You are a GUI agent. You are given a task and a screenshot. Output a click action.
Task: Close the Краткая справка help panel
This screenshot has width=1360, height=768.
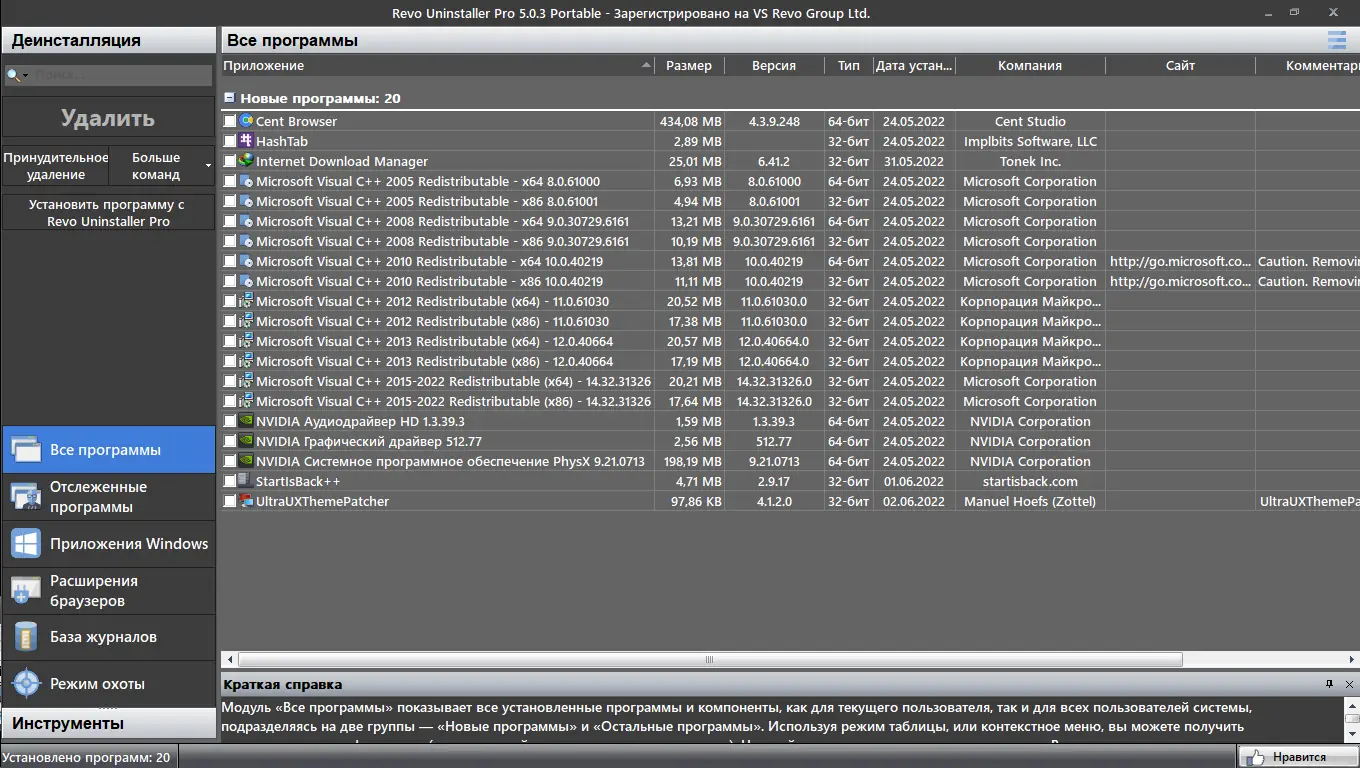tap(1349, 684)
